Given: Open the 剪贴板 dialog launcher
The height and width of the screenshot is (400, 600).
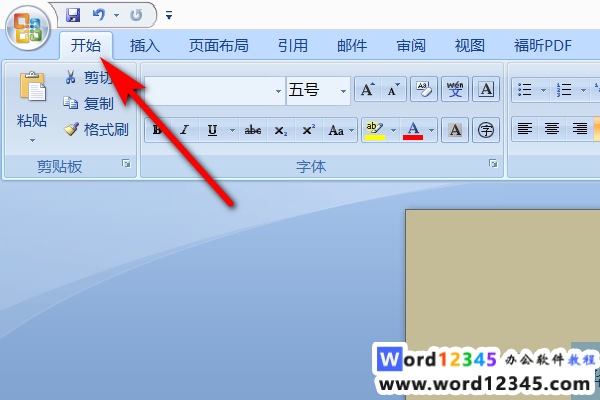Looking at the screenshot, I should [126, 164].
